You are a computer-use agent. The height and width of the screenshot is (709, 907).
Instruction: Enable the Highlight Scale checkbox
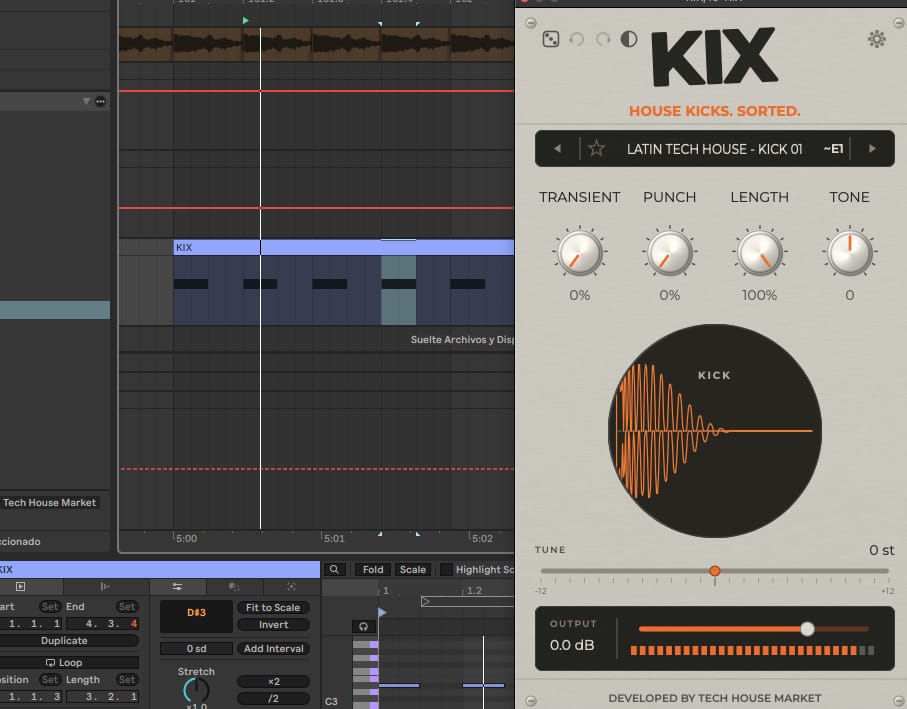[446, 570]
